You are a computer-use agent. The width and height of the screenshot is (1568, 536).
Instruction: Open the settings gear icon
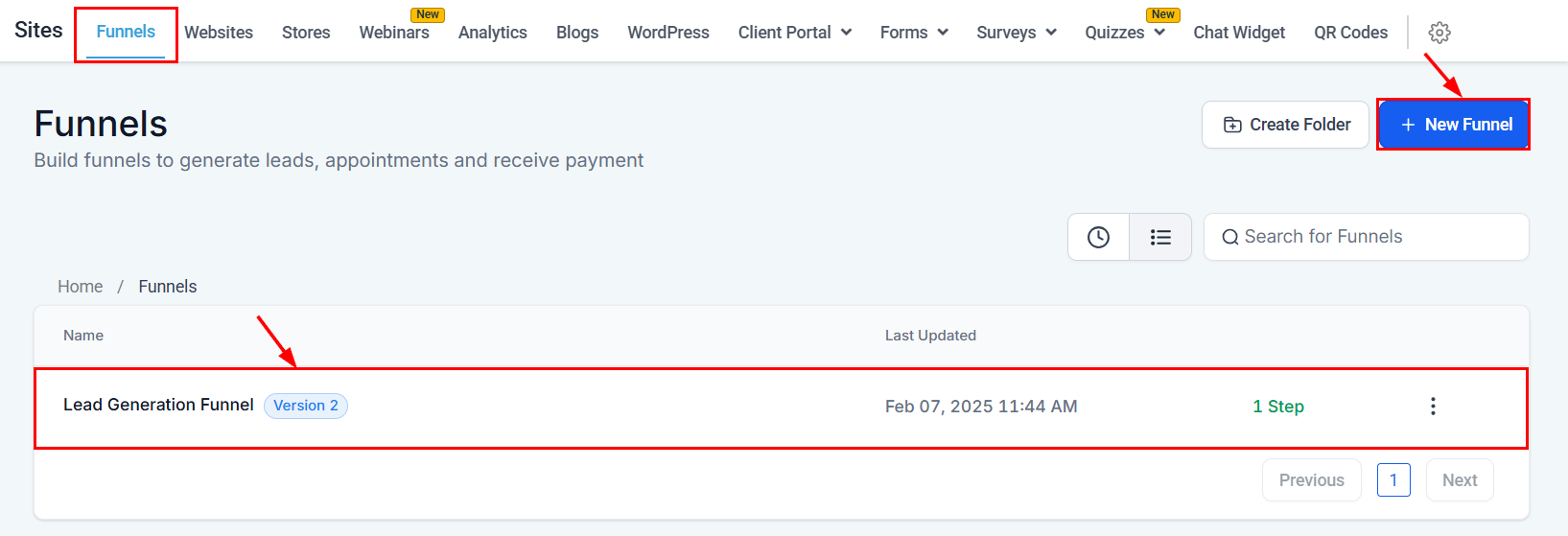pos(1439,33)
